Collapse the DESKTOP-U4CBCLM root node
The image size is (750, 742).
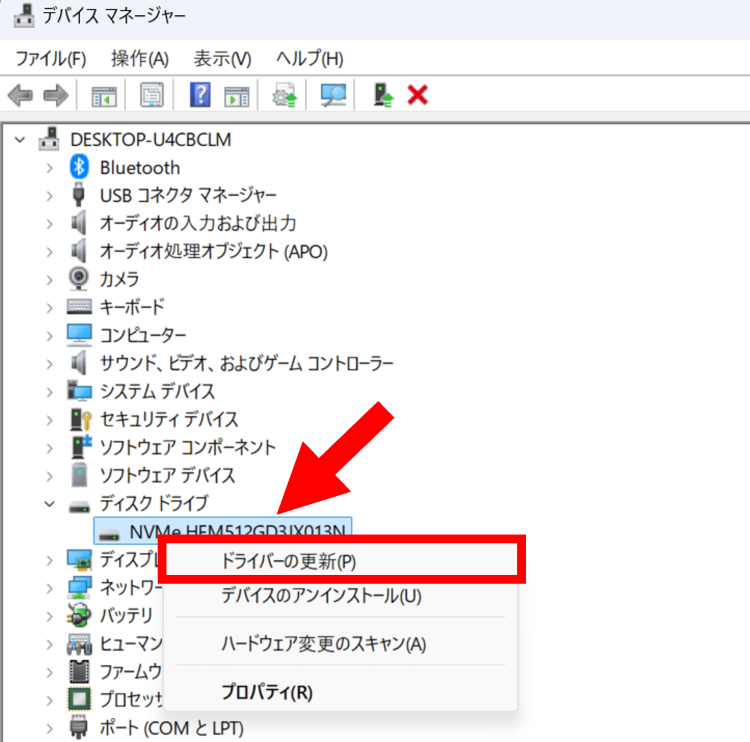22,140
